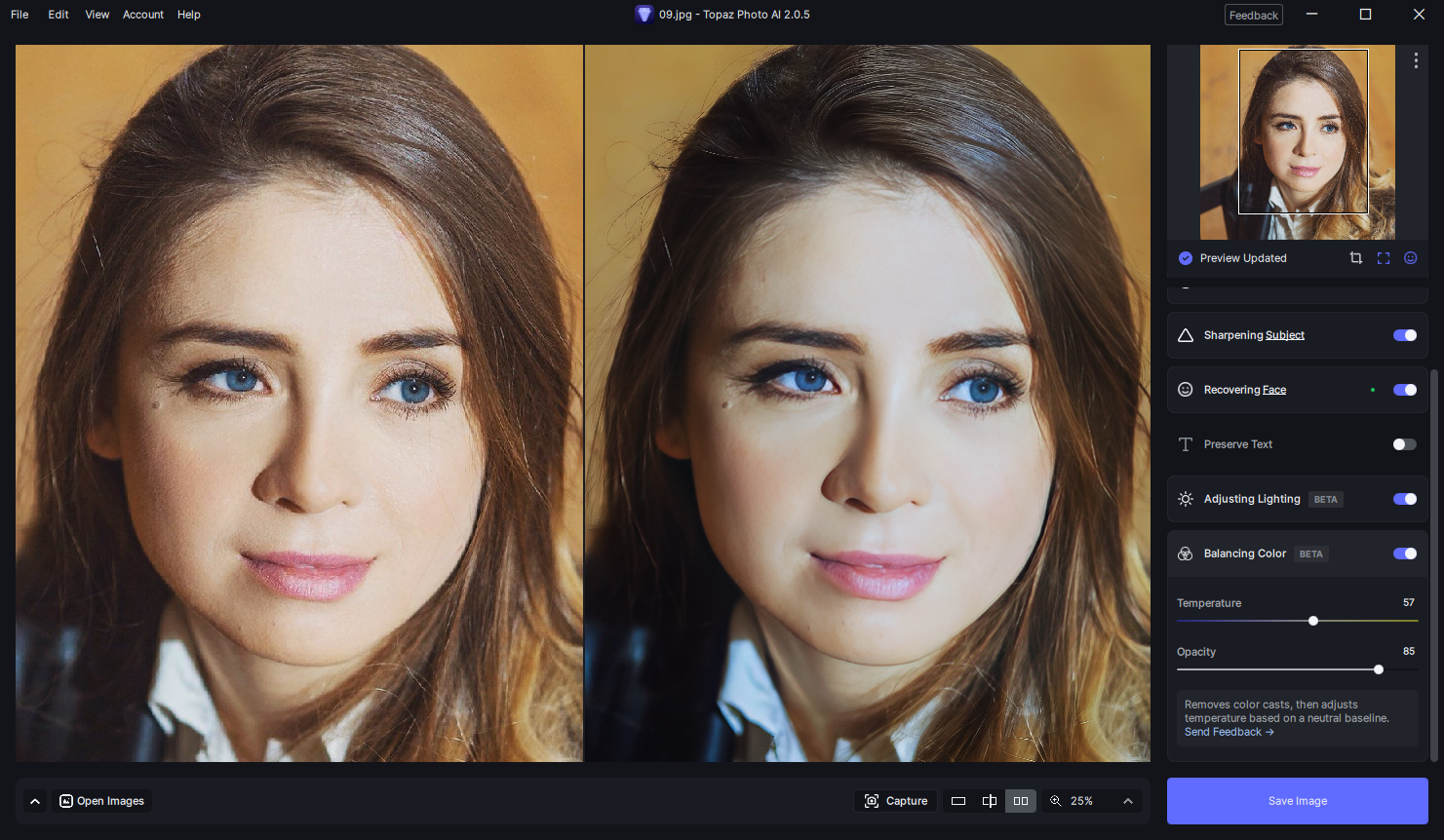Click the Opacity slider handle

pos(1379,669)
